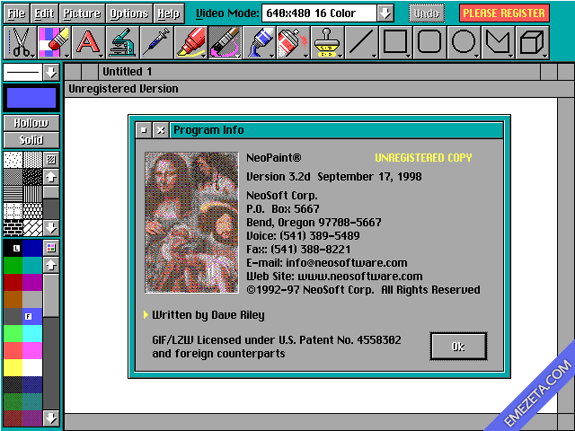Image resolution: width=575 pixels, height=431 pixels.
Task: Open the Options menu
Action: click(x=129, y=14)
